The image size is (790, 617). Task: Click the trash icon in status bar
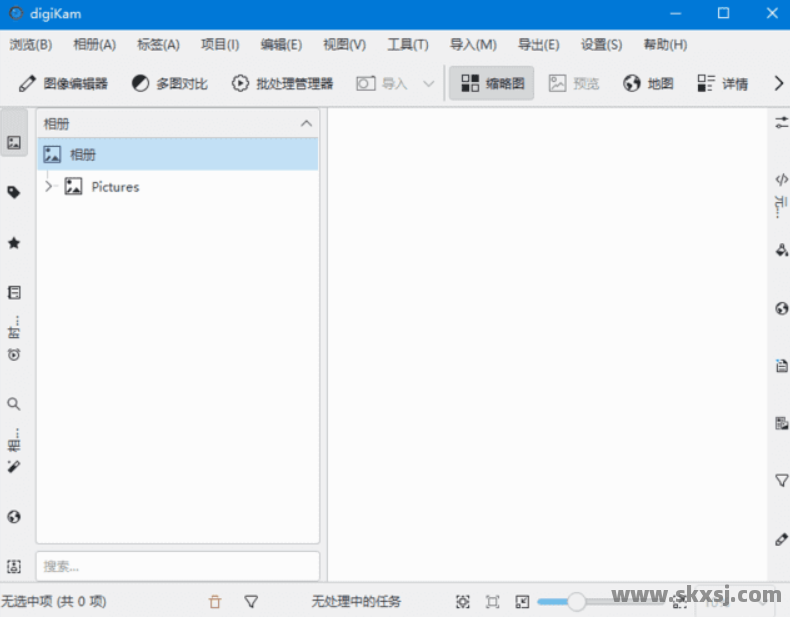point(215,601)
